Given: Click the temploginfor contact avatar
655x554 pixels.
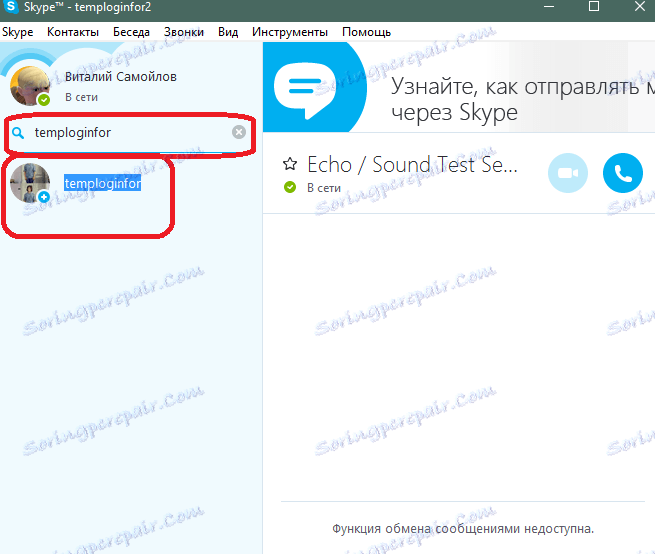Looking at the screenshot, I should [30, 183].
